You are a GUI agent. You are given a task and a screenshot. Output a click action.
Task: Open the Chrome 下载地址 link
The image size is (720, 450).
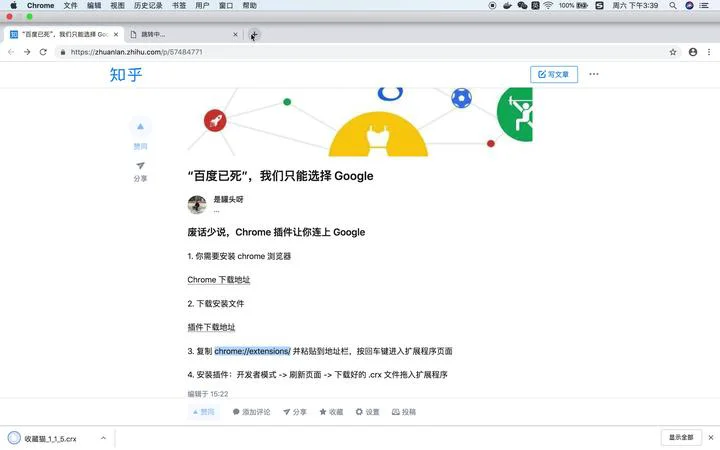pos(219,280)
